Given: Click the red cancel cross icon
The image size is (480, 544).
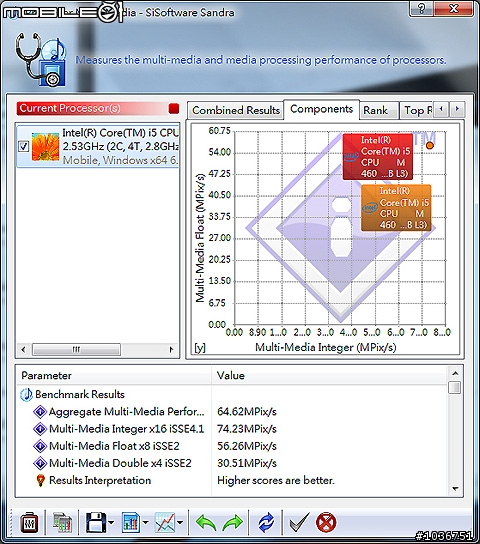Looking at the screenshot, I should coord(326,522).
